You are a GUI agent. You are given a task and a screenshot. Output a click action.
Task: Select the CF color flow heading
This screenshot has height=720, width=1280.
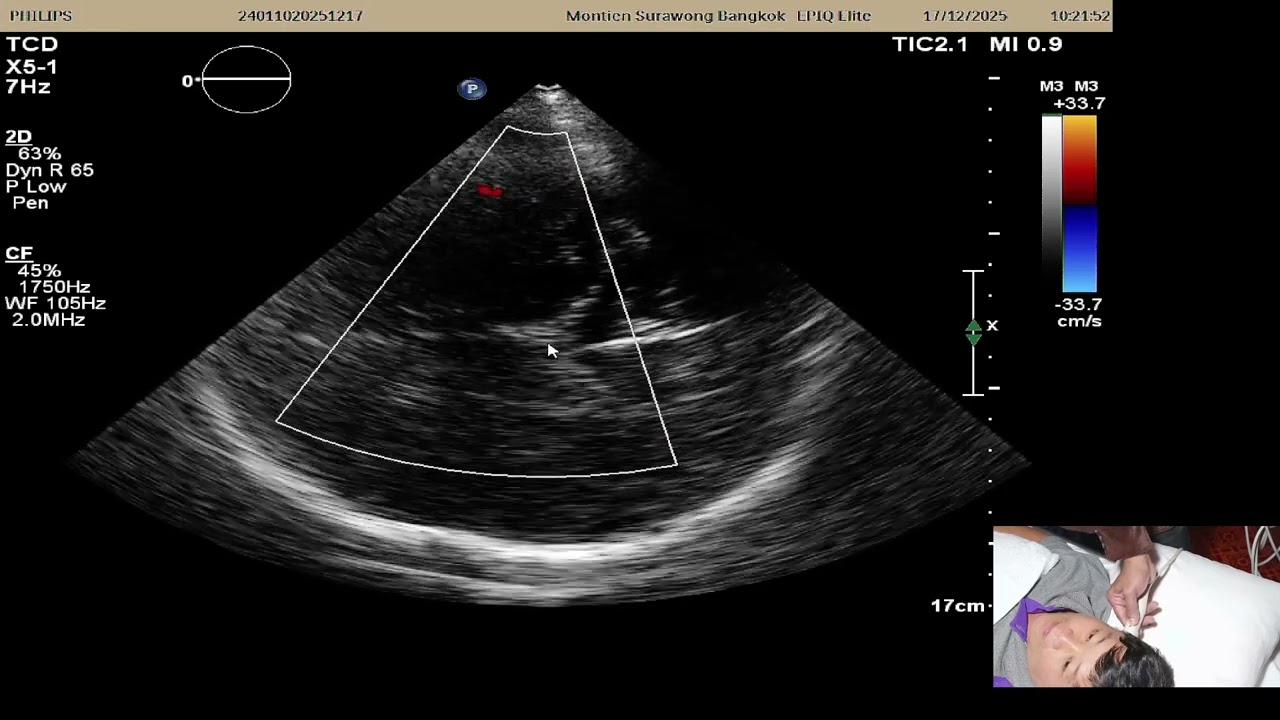tap(19, 254)
